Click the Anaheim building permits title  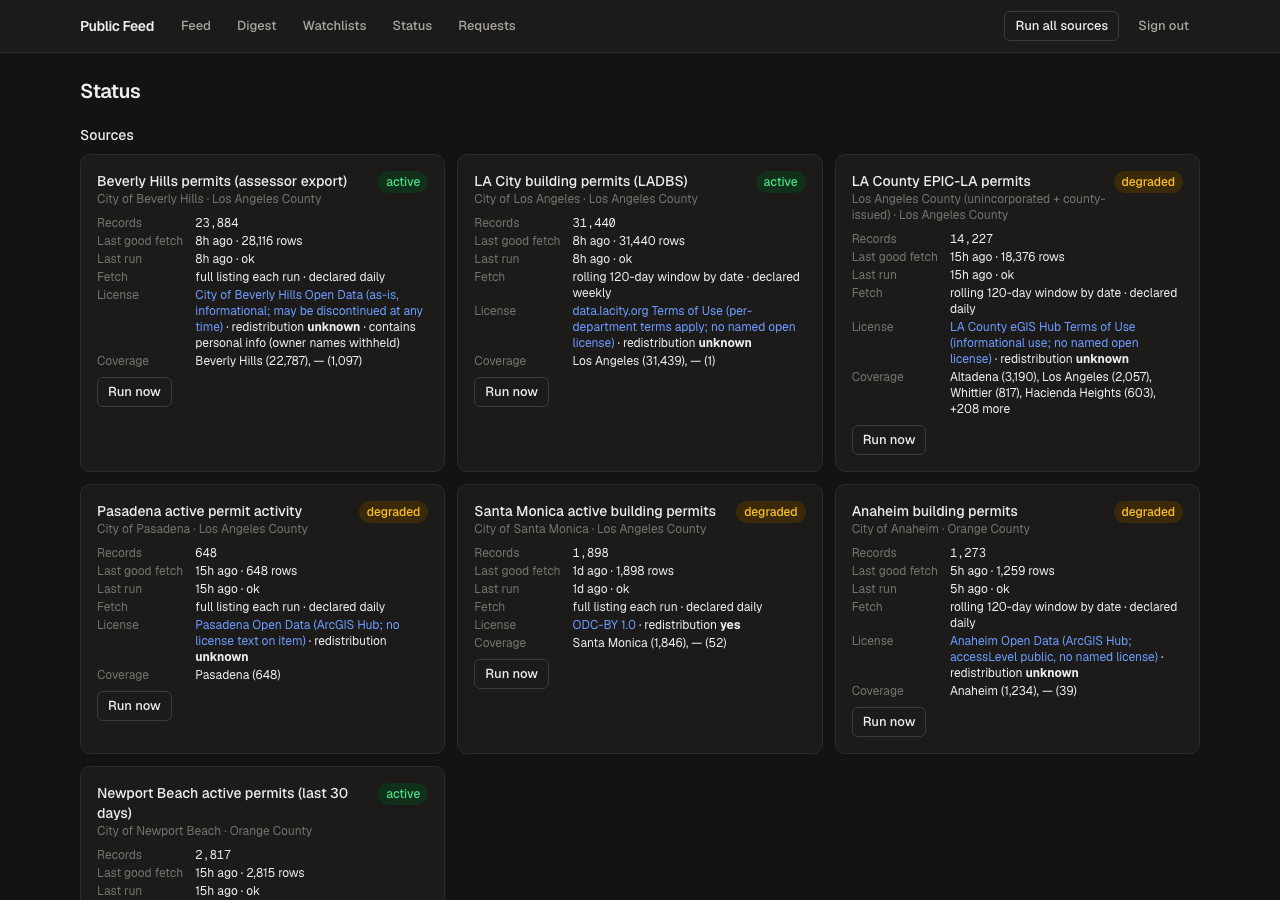(x=934, y=511)
